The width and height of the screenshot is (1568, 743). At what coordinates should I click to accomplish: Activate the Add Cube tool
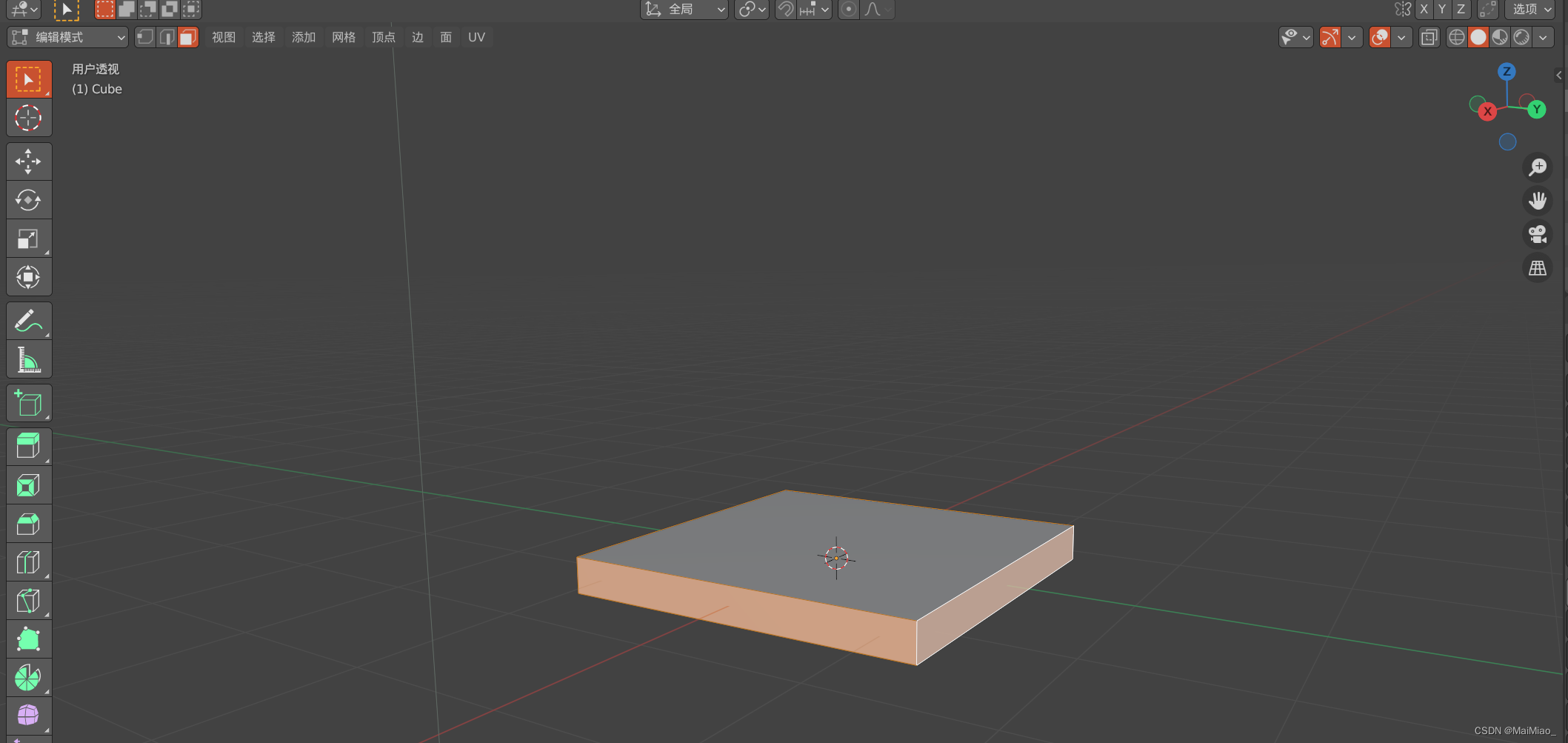[x=29, y=403]
